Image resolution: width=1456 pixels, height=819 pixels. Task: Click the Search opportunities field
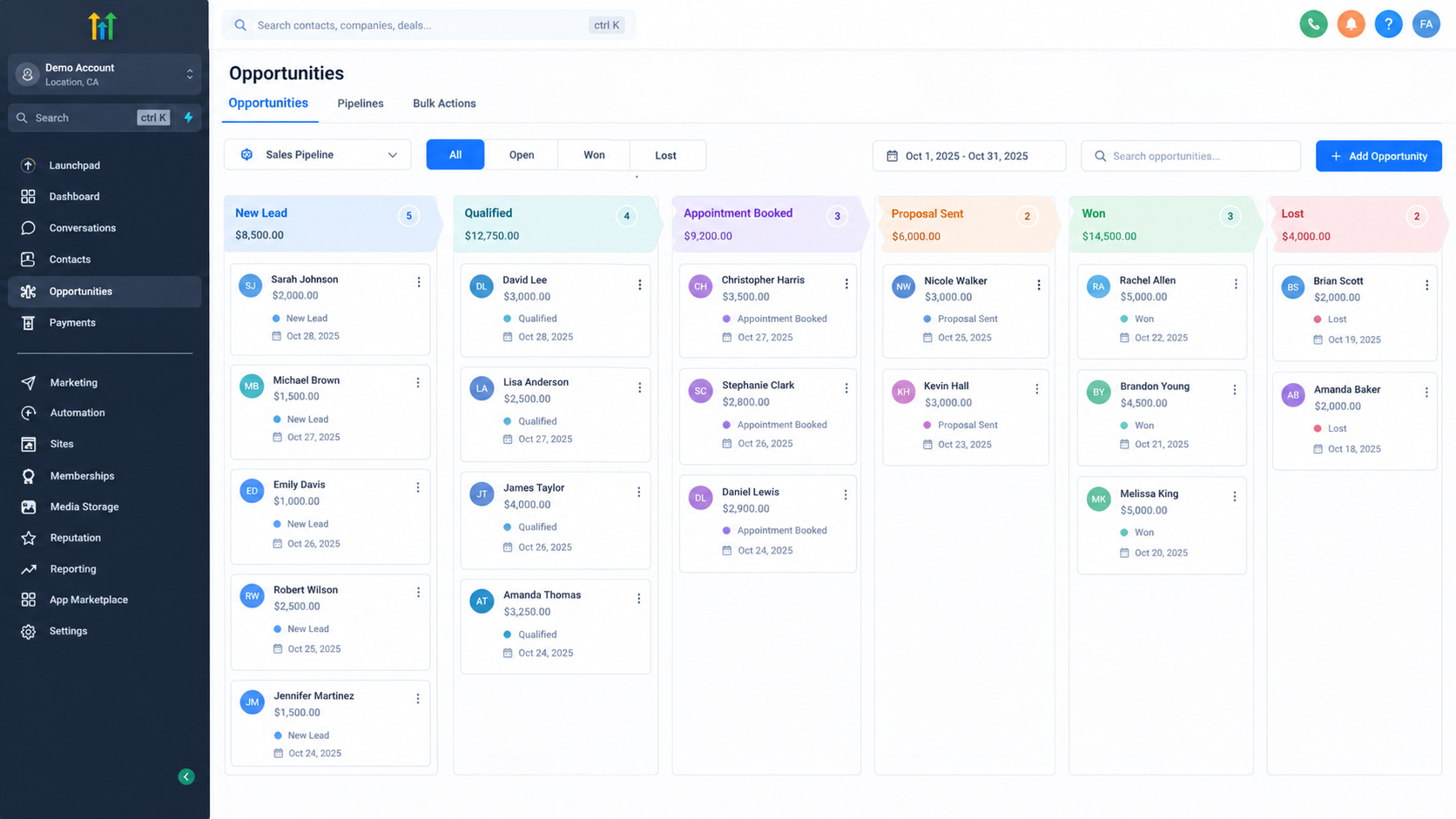tap(1190, 156)
